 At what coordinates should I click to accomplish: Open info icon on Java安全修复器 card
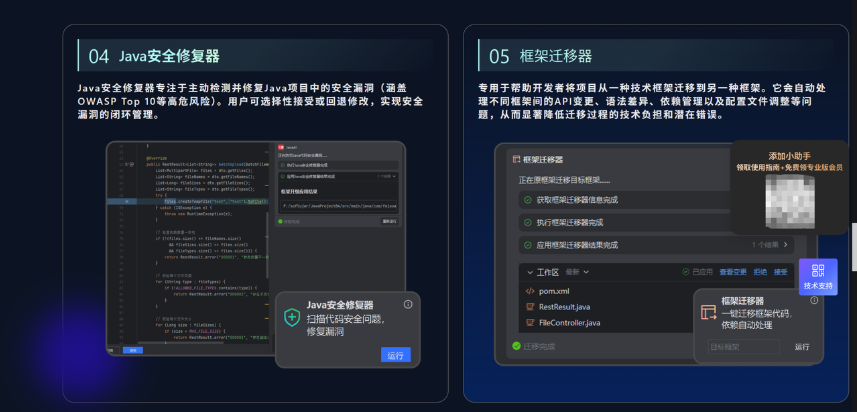coord(408,304)
